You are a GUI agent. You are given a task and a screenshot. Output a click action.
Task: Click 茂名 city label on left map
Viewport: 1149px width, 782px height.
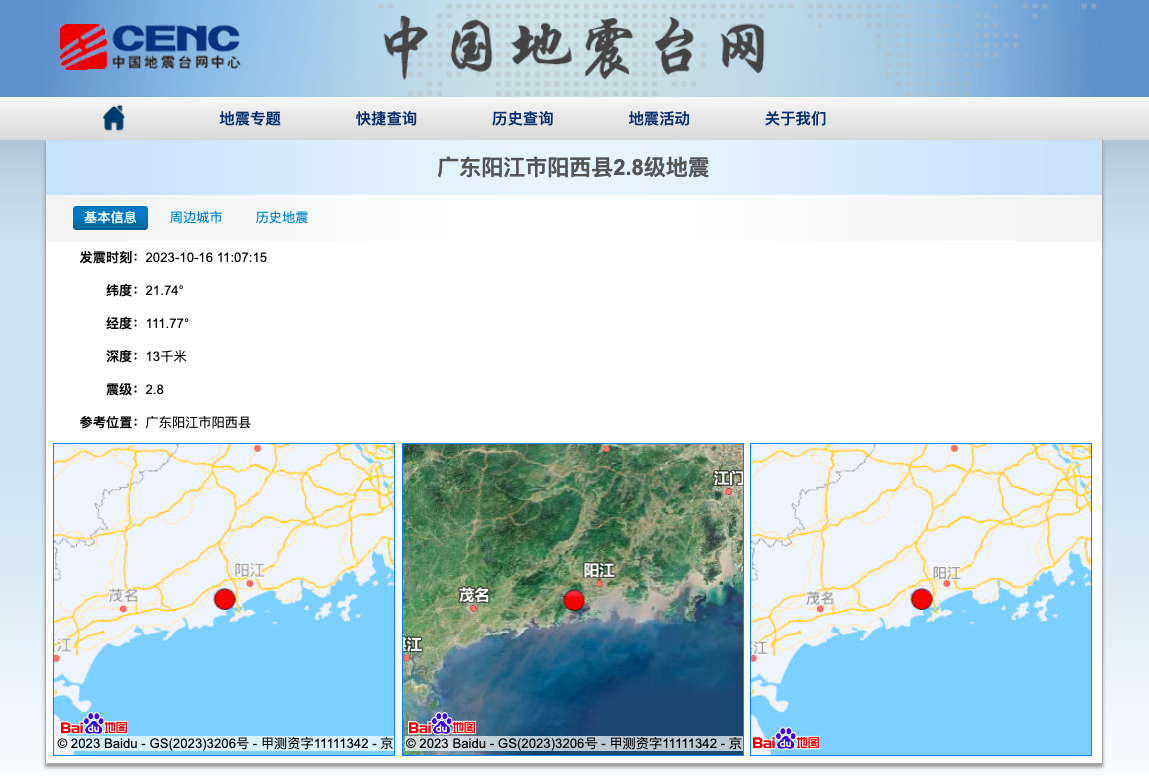coord(123,595)
